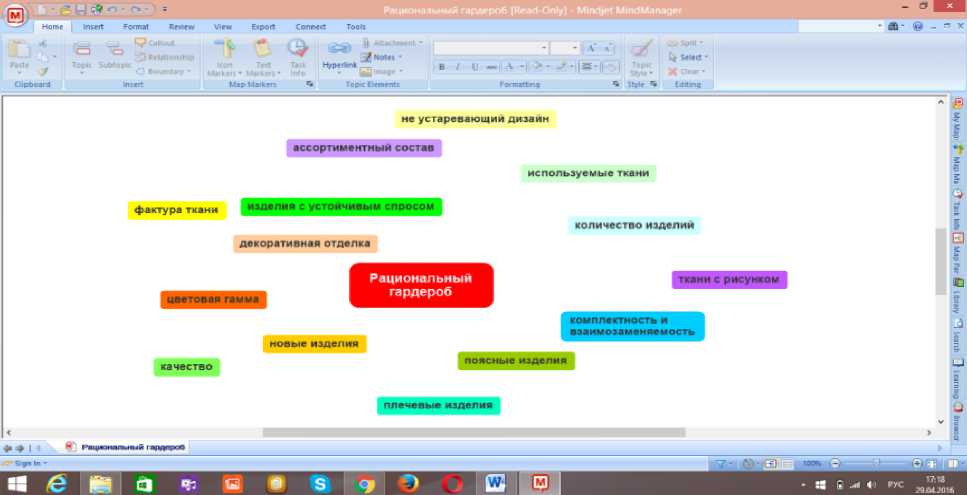
Task: Expand the Image dropdown
Action: (400, 71)
